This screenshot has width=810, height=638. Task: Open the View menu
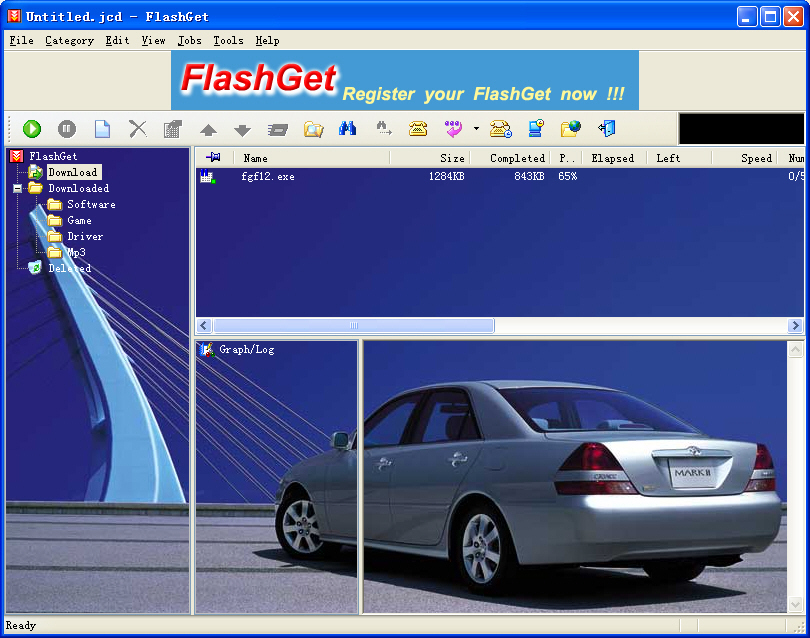coord(153,40)
